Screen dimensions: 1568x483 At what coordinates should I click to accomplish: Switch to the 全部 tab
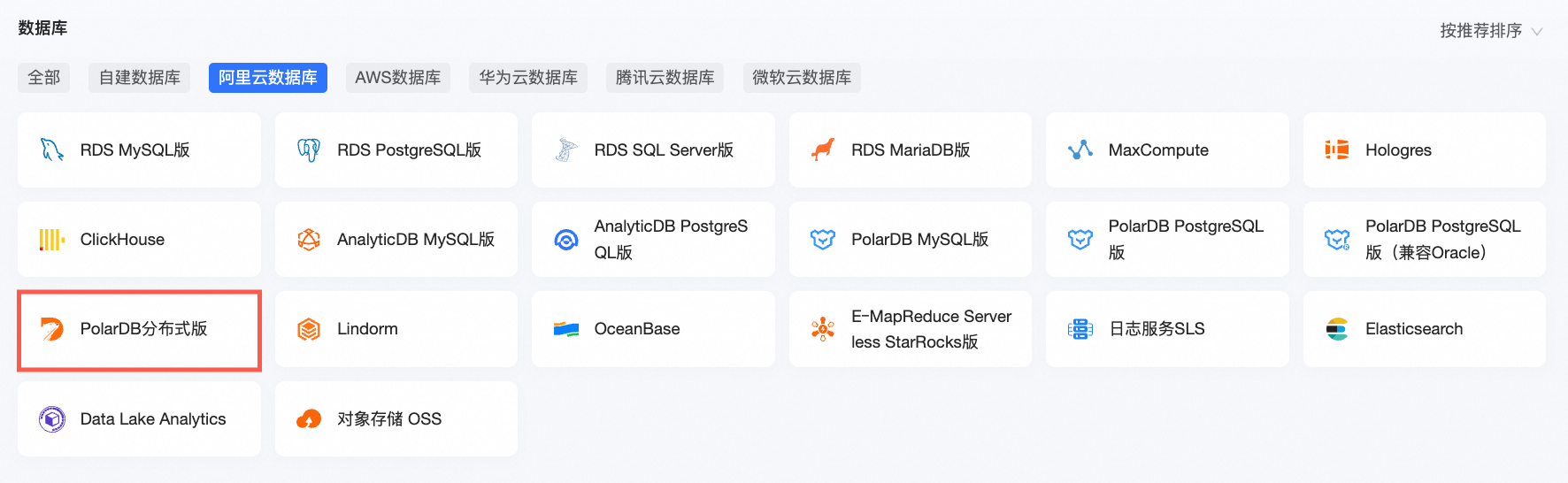44,78
